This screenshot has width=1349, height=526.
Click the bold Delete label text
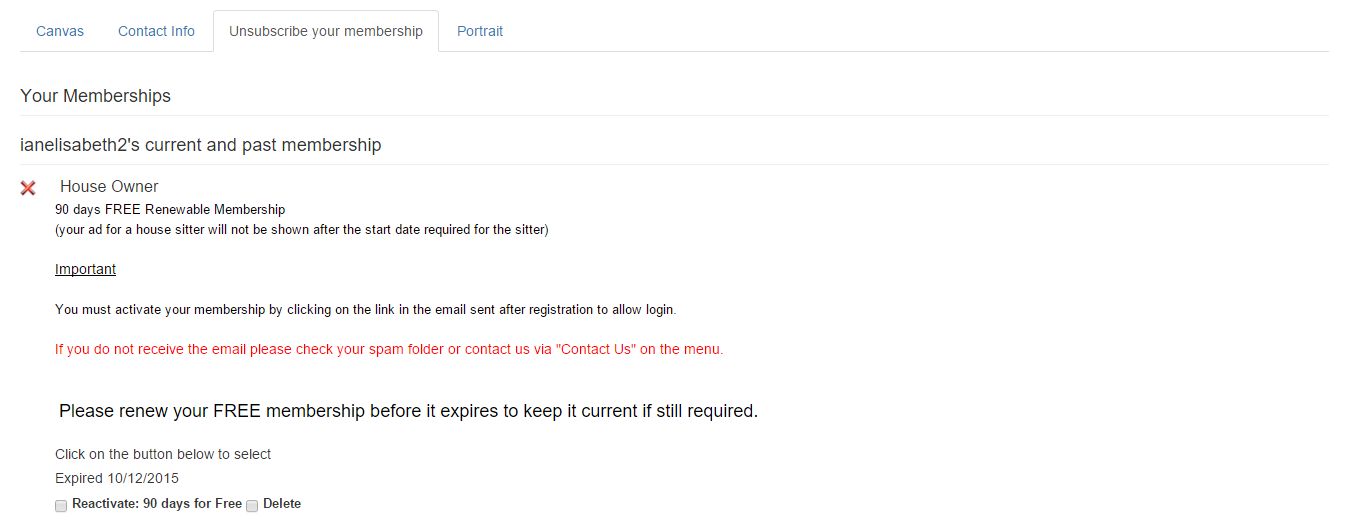(x=282, y=504)
